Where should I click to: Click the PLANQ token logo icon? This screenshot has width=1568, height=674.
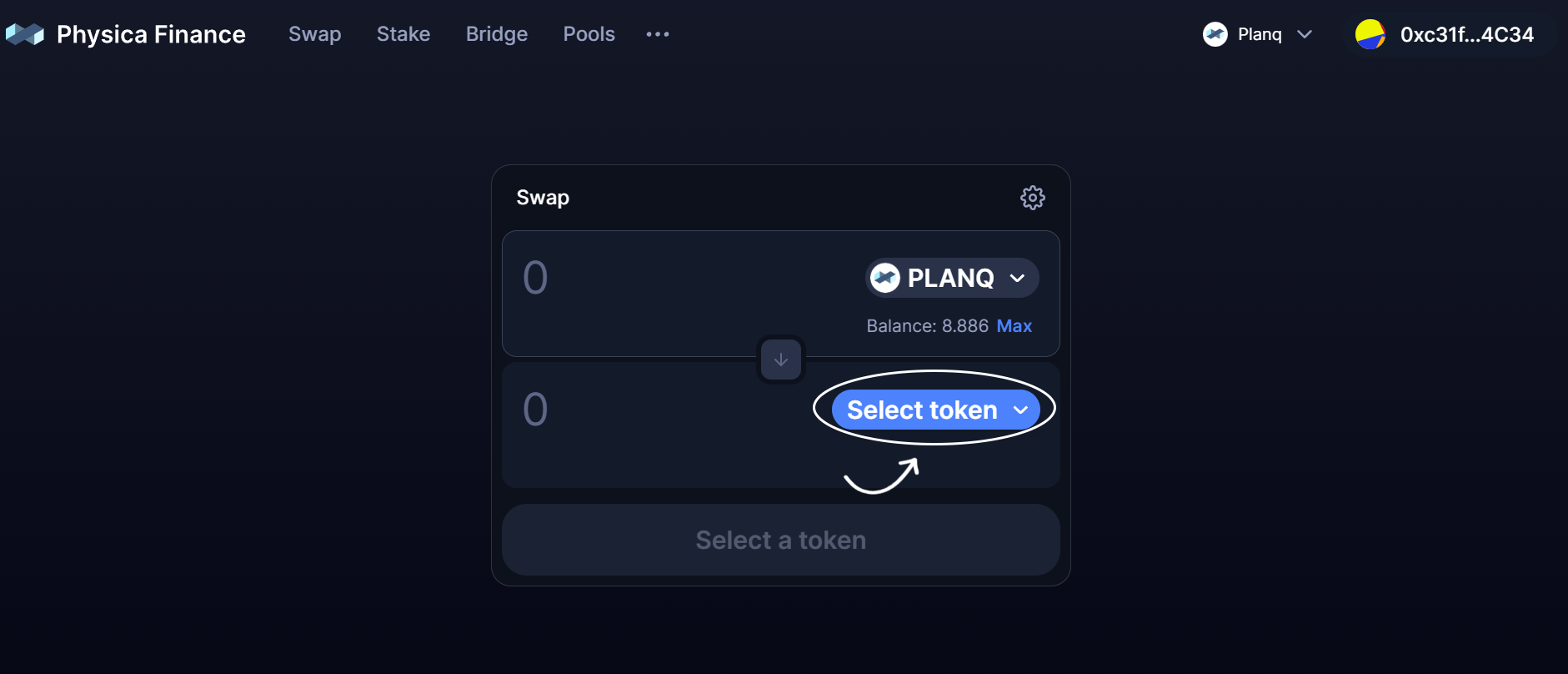(885, 278)
